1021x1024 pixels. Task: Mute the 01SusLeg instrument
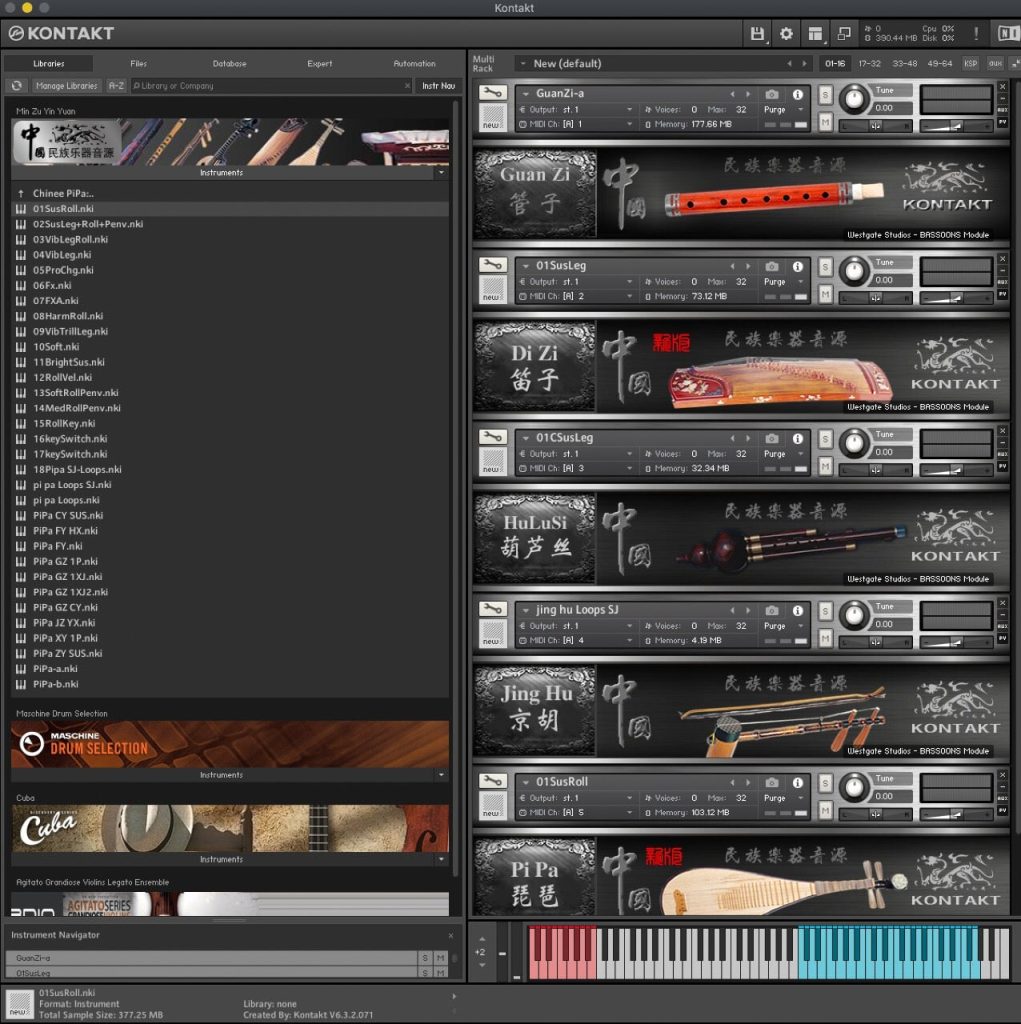tap(826, 294)
